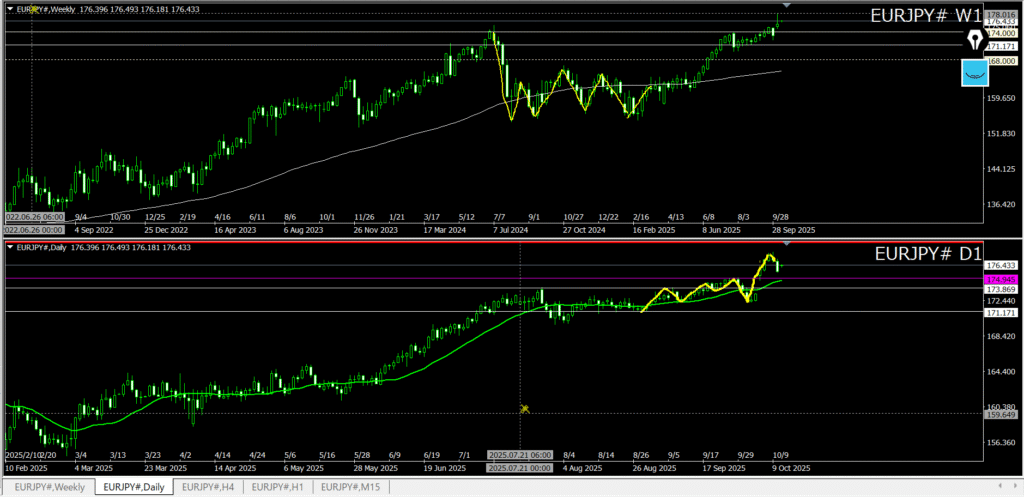Click the 159.649 crosshair price label
1024x497 pixels.
[x=1001, y=414]
